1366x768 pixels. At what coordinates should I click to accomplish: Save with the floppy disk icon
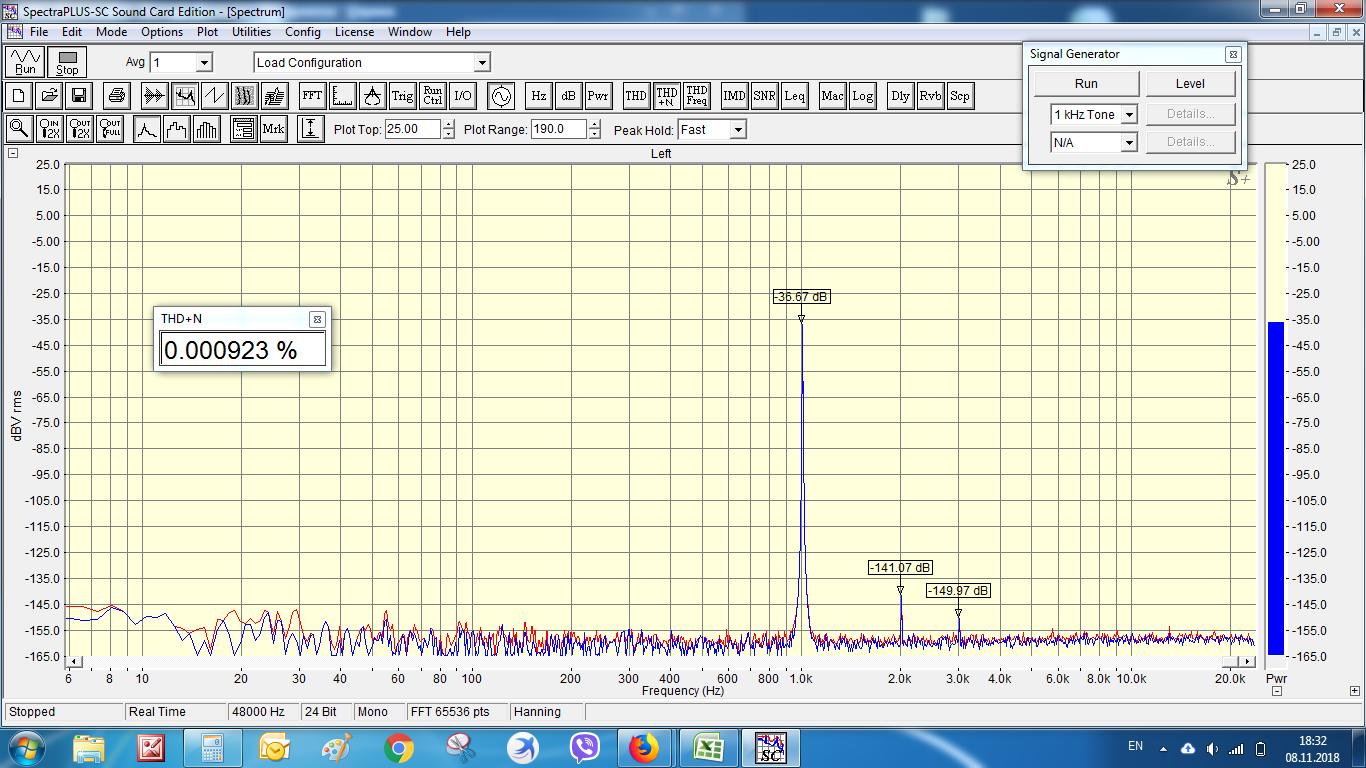pyautogui.click(x=79, y=96)
